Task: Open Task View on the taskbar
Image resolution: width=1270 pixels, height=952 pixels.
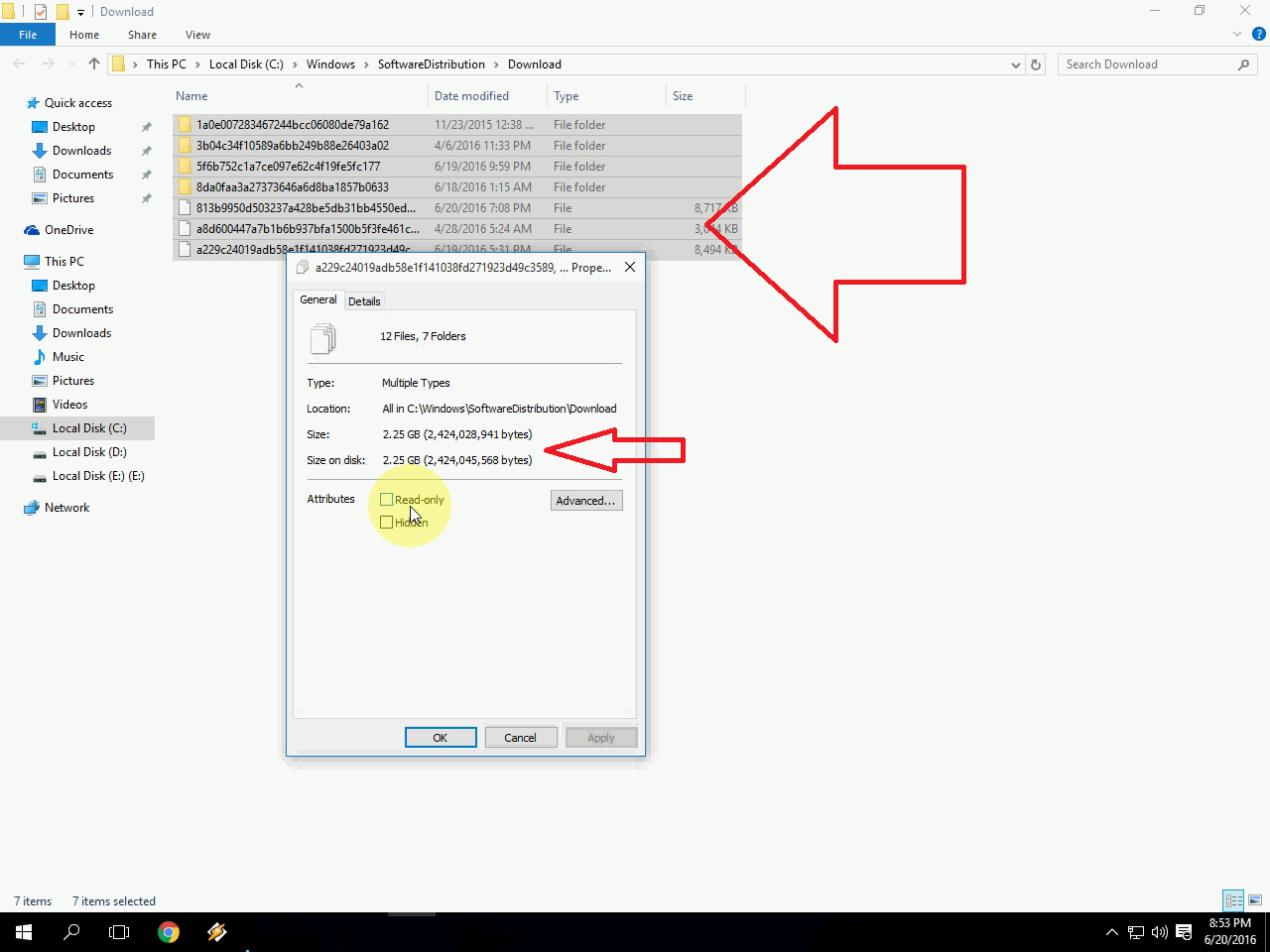Action: click(x=119, y=932)
